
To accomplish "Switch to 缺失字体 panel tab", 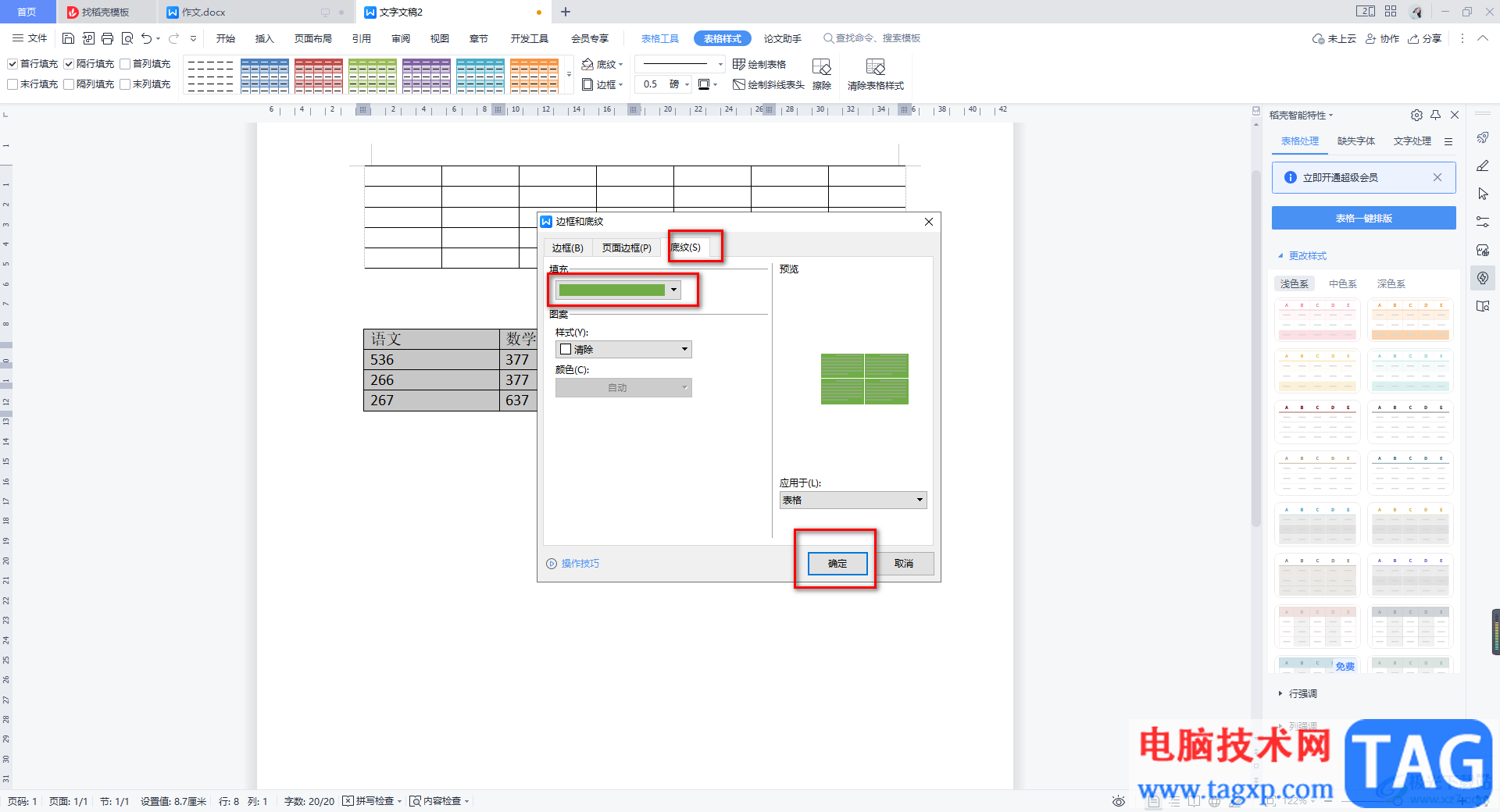I will pos(1356,141).
